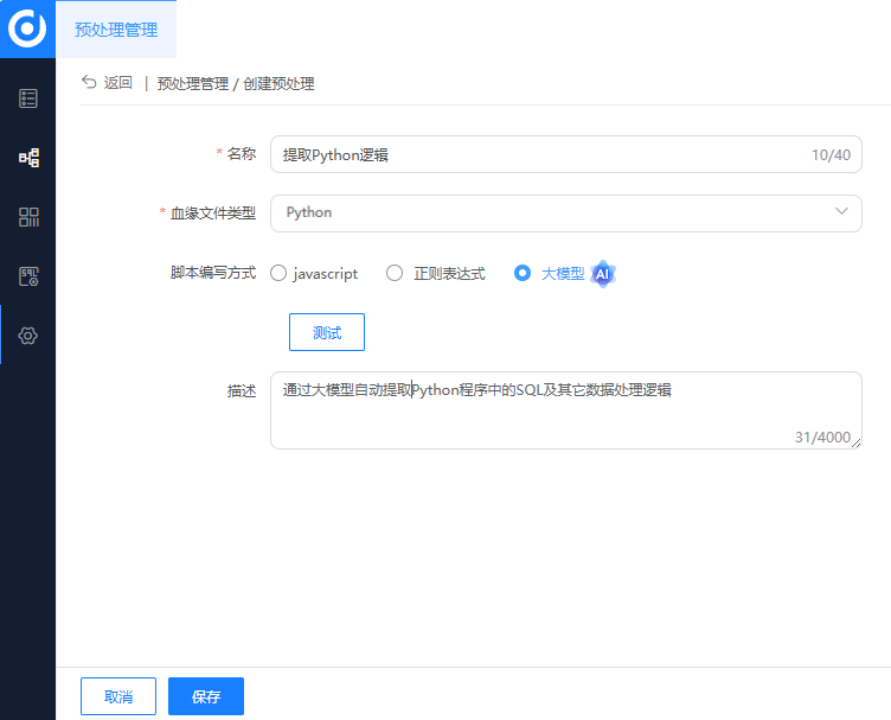The image size is (891, 720).
Task: Open the lineage graph icon in sidebar
Action: pos(27,157)
